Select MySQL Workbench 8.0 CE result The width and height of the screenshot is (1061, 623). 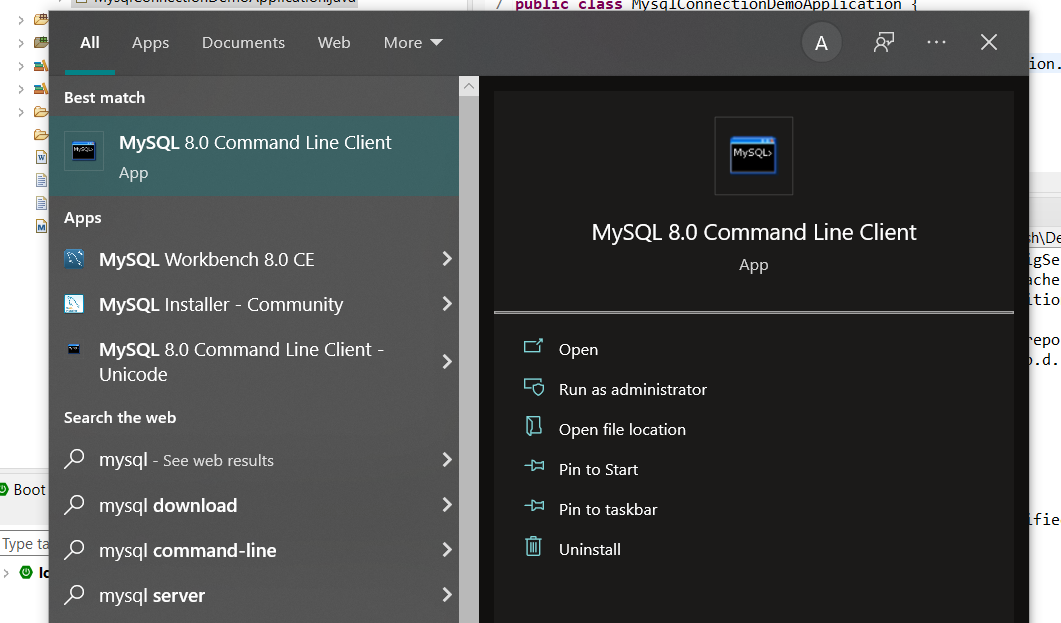click(x=254, y=259)
